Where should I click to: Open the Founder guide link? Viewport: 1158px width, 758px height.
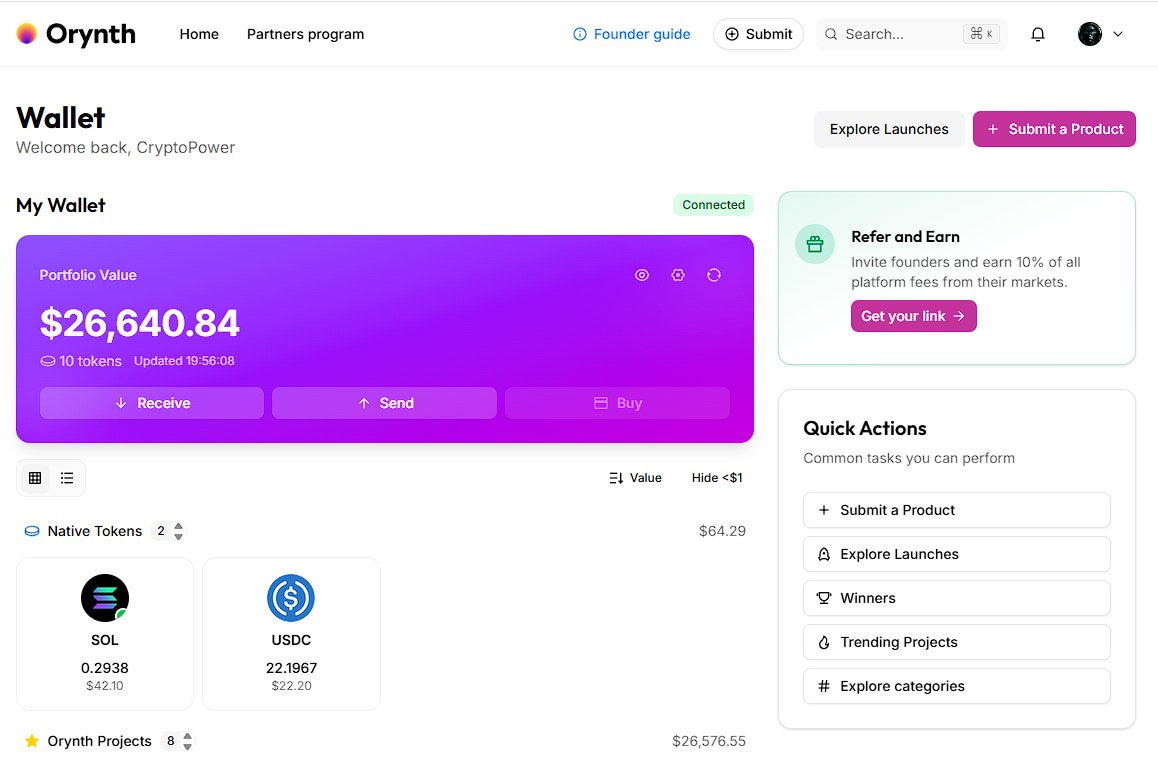click(631, 34)
